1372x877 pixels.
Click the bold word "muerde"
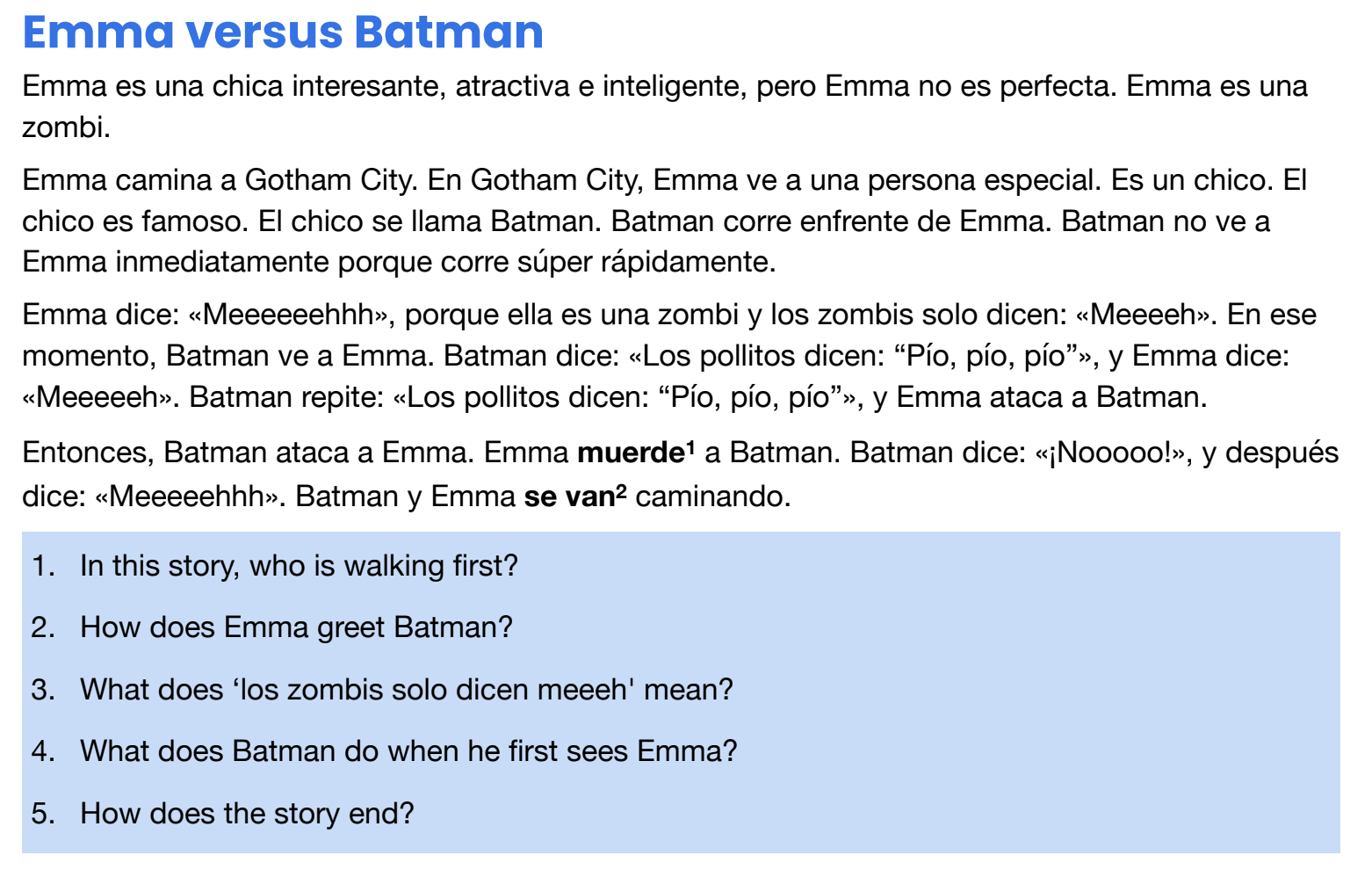[x=631, y=453]
